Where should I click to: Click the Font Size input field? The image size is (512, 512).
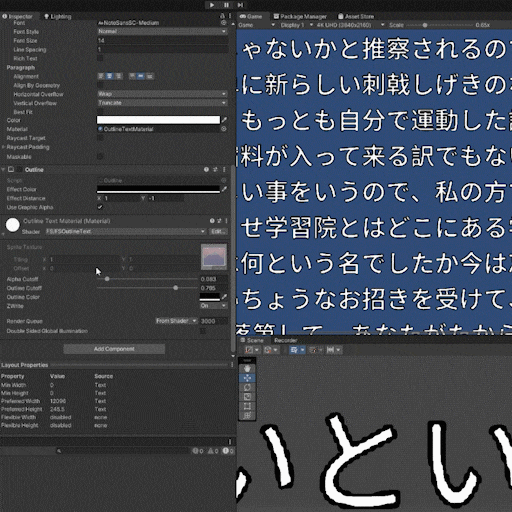click(162, 40)
